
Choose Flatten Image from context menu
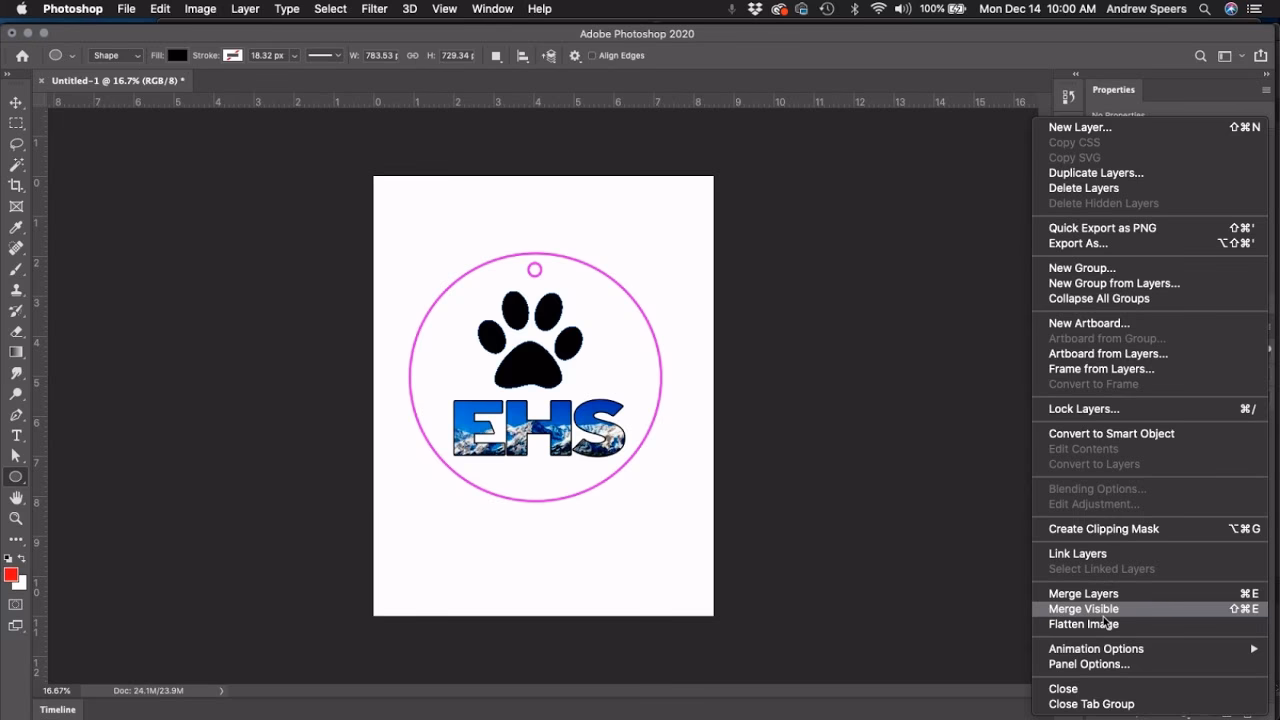(1083, 624)
